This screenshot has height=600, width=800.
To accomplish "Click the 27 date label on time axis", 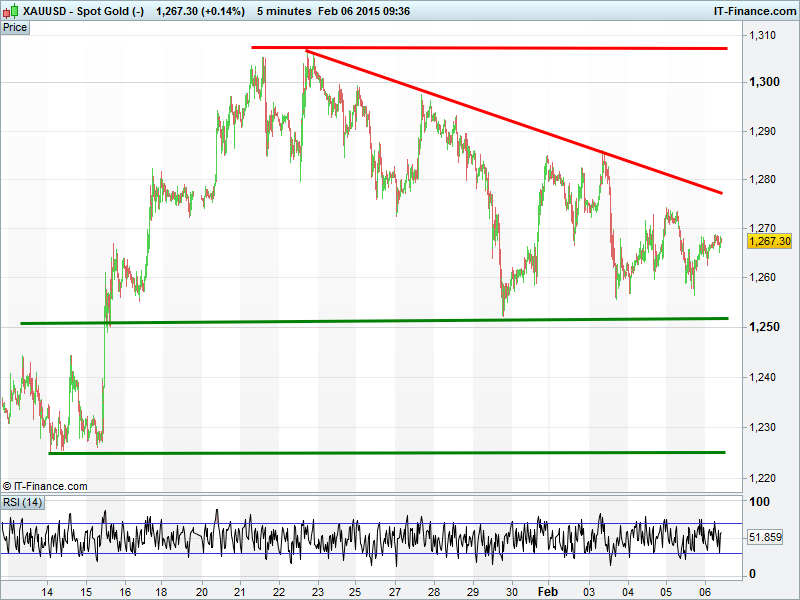I will (x=395, y=592).
